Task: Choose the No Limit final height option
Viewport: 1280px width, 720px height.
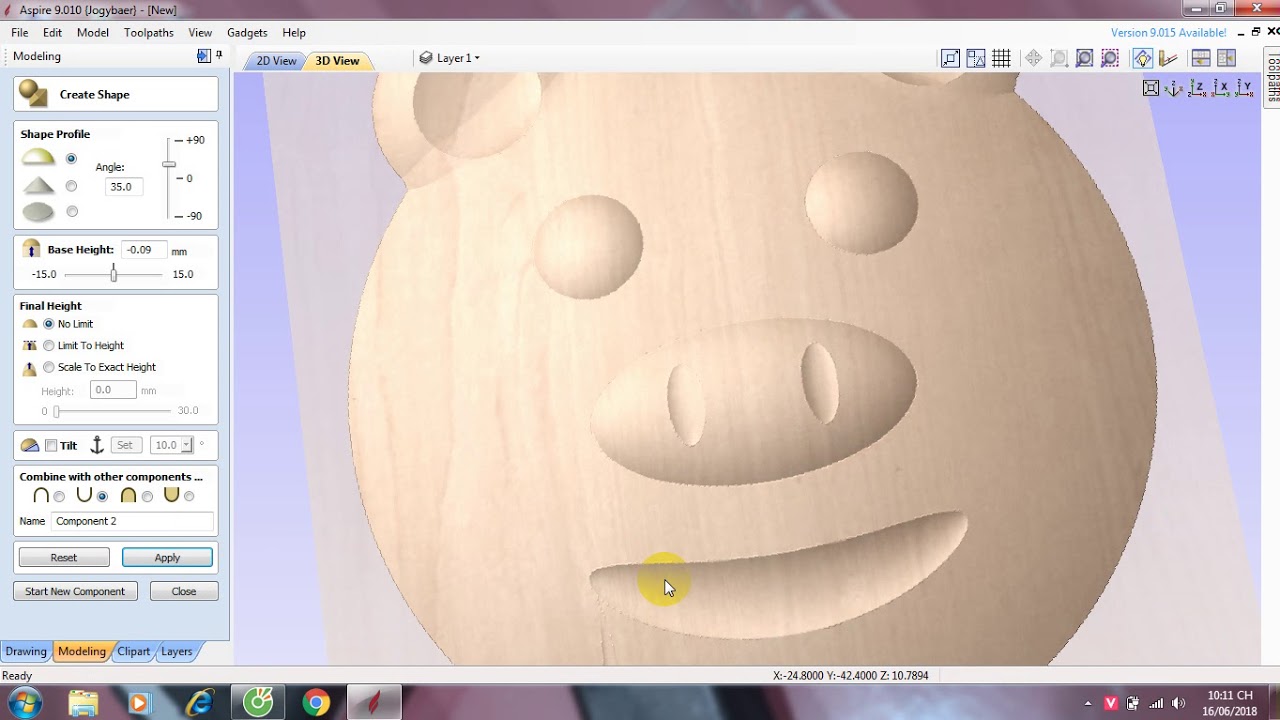Action: 49,324
